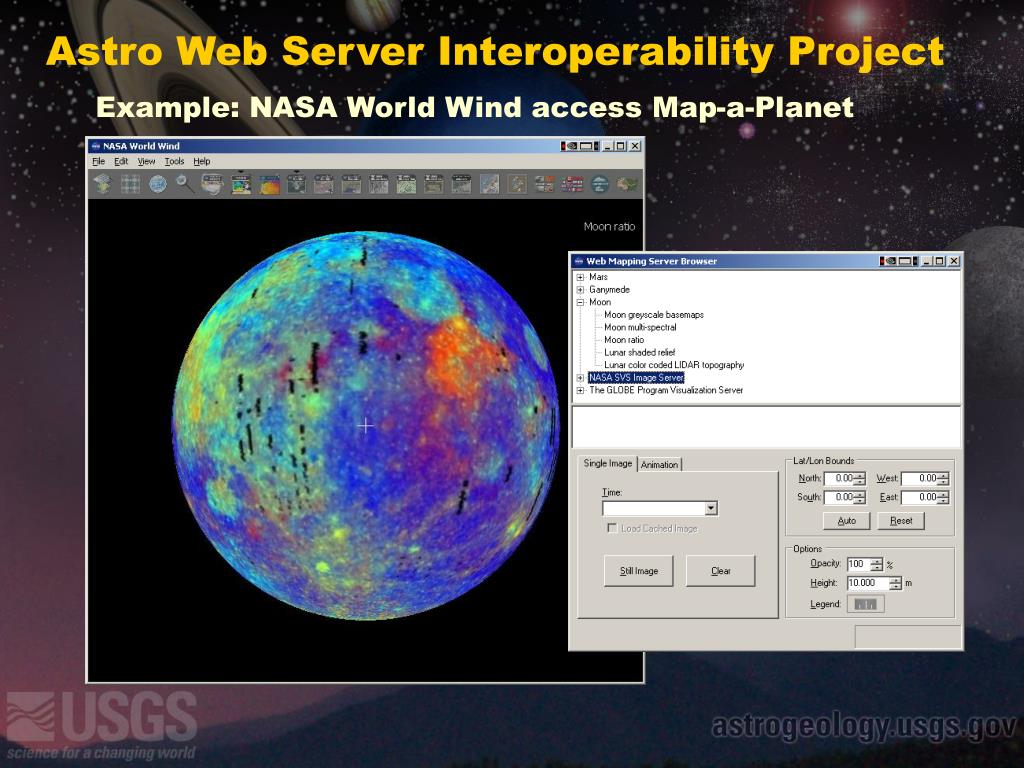Image resolution: width=1024 pixels, height=768 pixels.
Task: Open the Layer Manager stacked-layers toolbar icon
Action: 103,184
